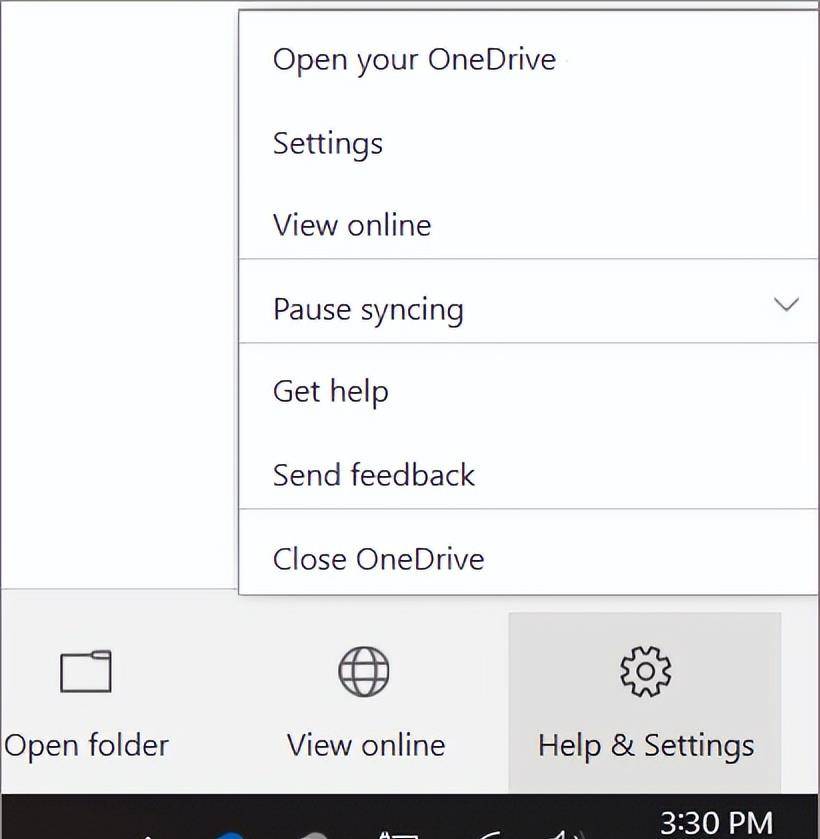The height and width of the screenshot is (839, 820).
Task: Open Settings from the OneDrive menu
Action: [328, 143]
